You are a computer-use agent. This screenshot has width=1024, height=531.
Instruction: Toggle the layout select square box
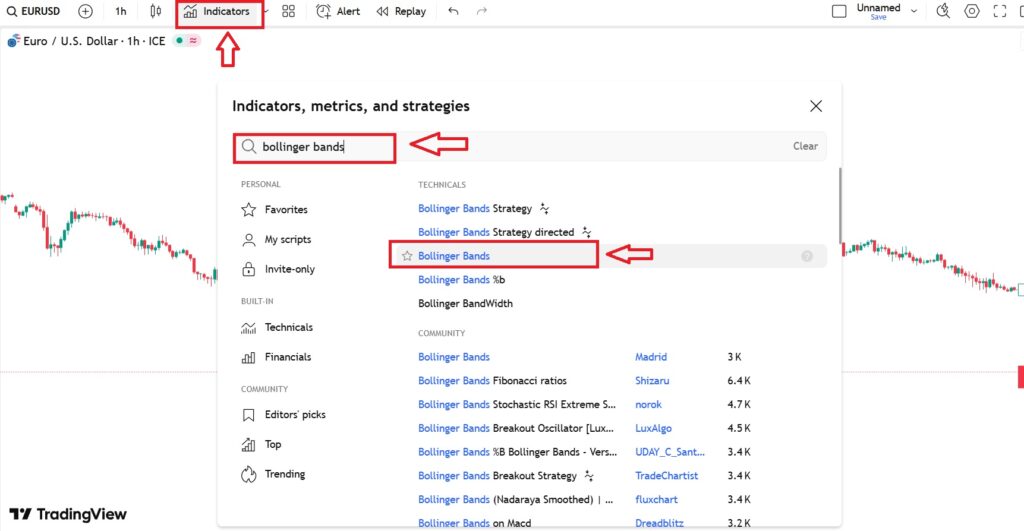click(840, 12)
